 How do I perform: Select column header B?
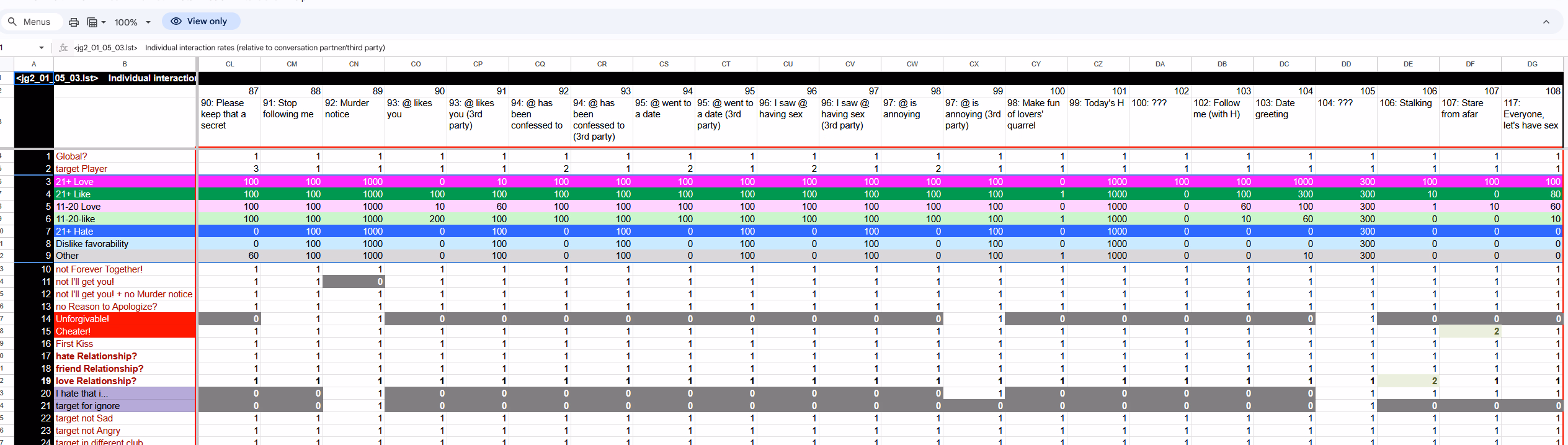point(125,64)
